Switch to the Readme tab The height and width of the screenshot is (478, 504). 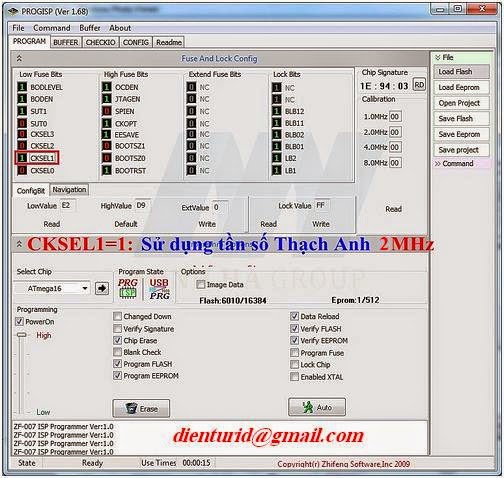point(169,42)
